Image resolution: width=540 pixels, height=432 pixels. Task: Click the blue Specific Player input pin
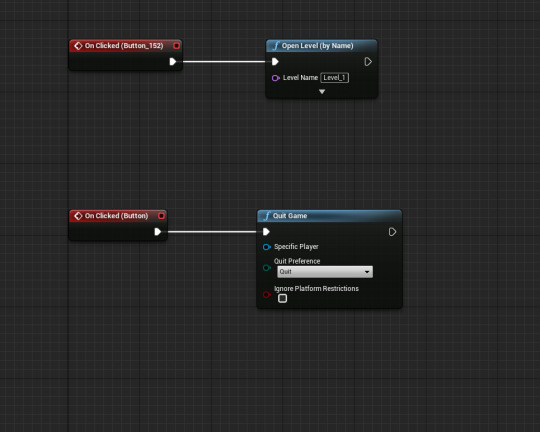[267, 247]
